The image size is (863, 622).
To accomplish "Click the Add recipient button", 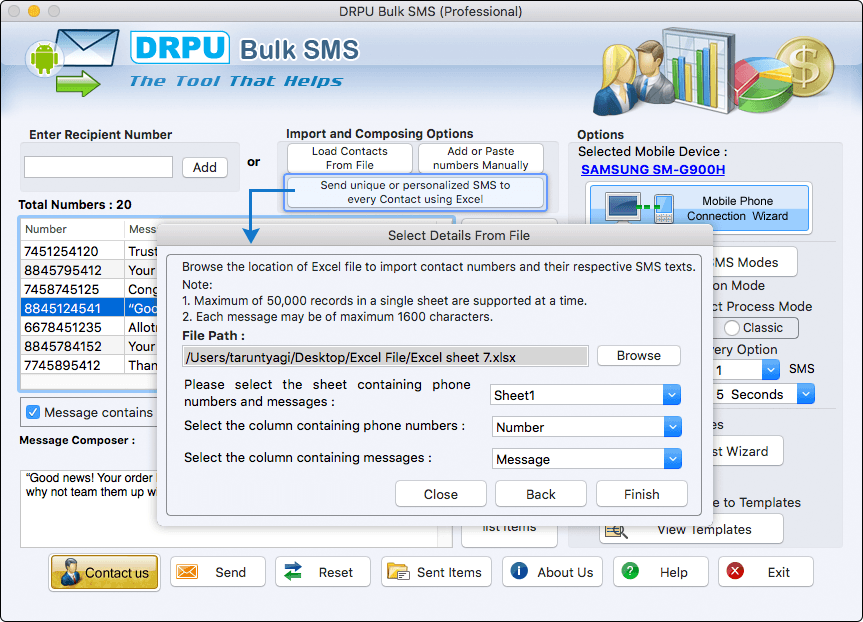I will 205,167.
